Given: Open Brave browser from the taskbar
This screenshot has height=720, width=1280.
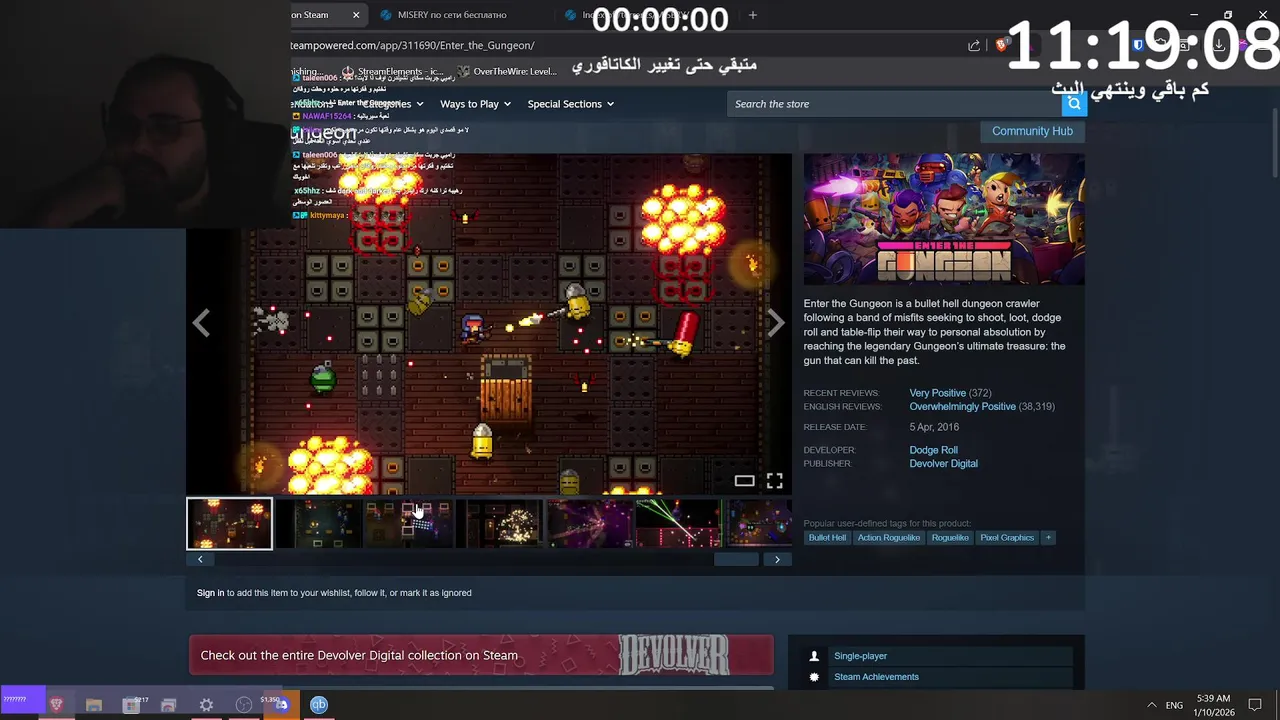Looking at the screenshot, I should [x=57, y=705].
